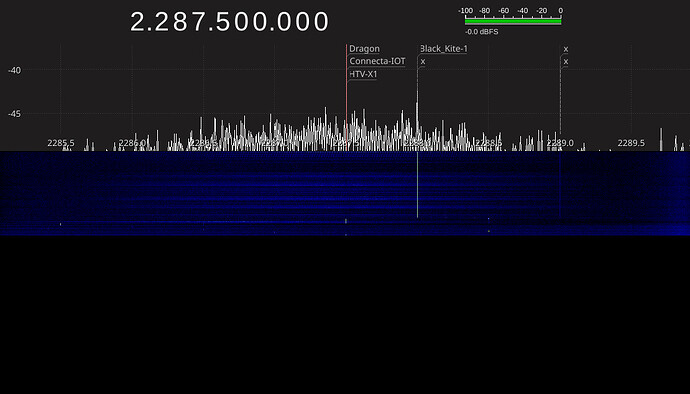
Task: Click the -45 label on the spectrum dB axis
Action: tap(14, 114)
